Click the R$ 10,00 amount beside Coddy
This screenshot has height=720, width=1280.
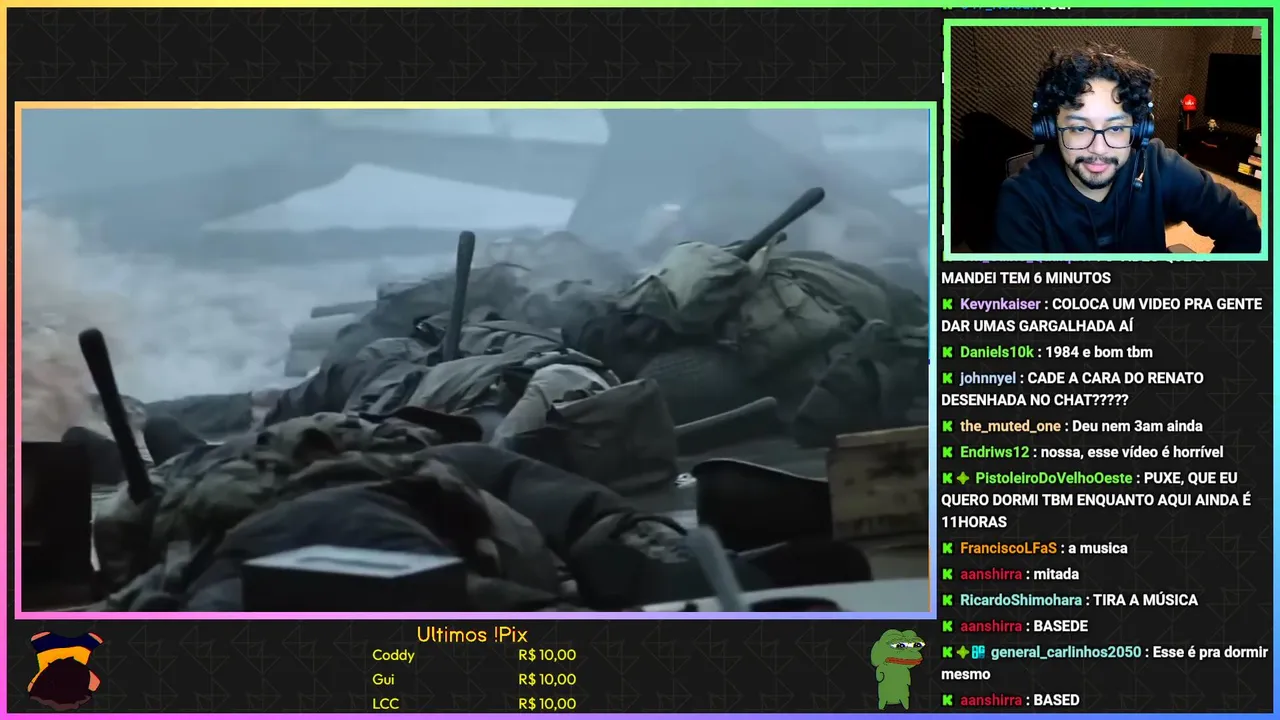[547, 655]
